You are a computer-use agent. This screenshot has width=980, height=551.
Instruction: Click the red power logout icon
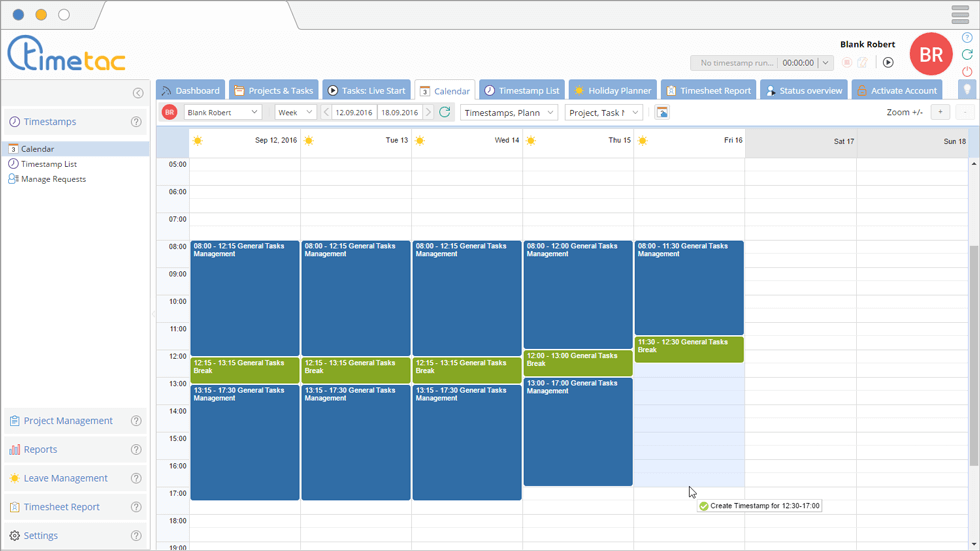(x=967, y=72)
